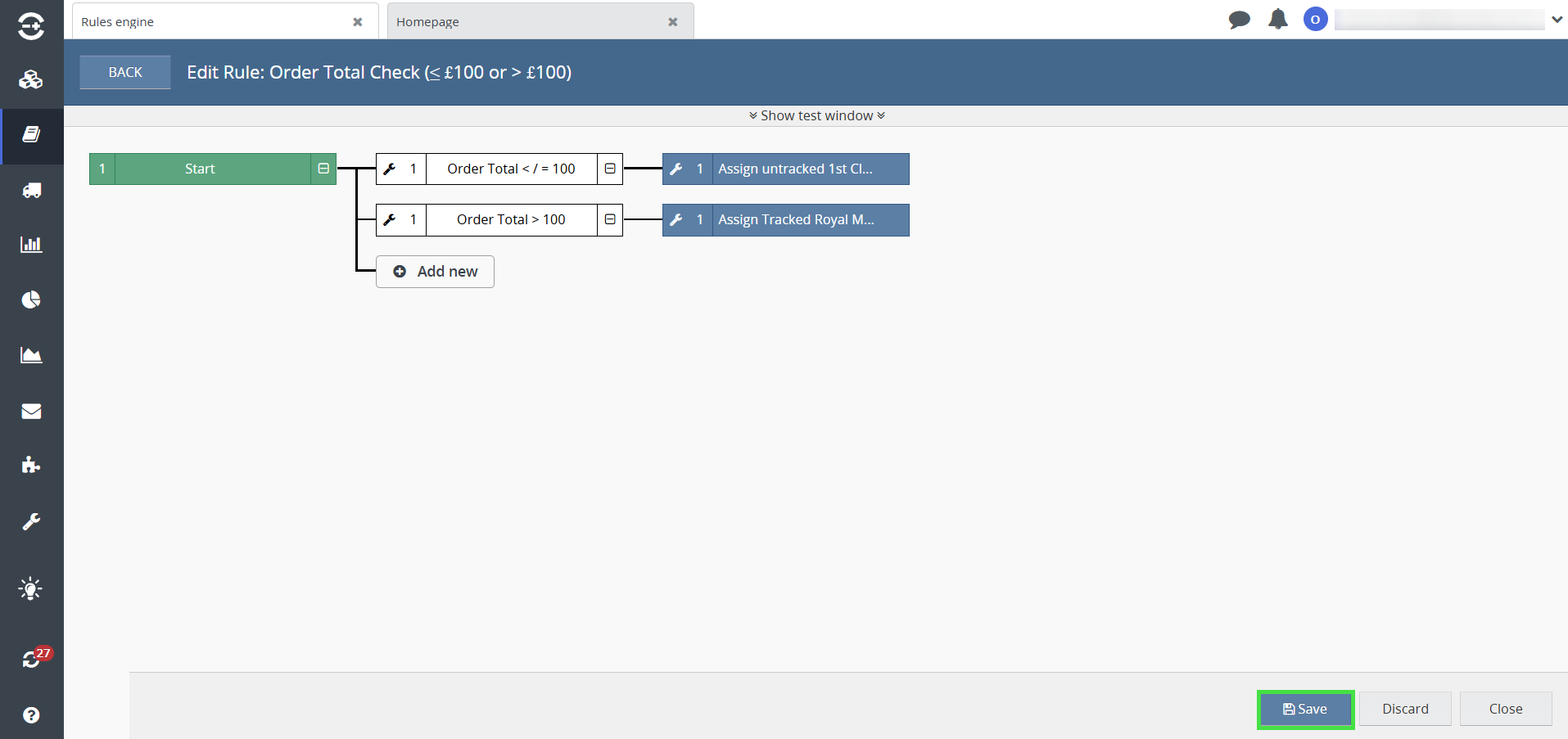Open the wrench settings sidebar icon
Image resolution: width=1568 pixels, height=739 pixels.
pyautogui.click(x=31, y=521)
